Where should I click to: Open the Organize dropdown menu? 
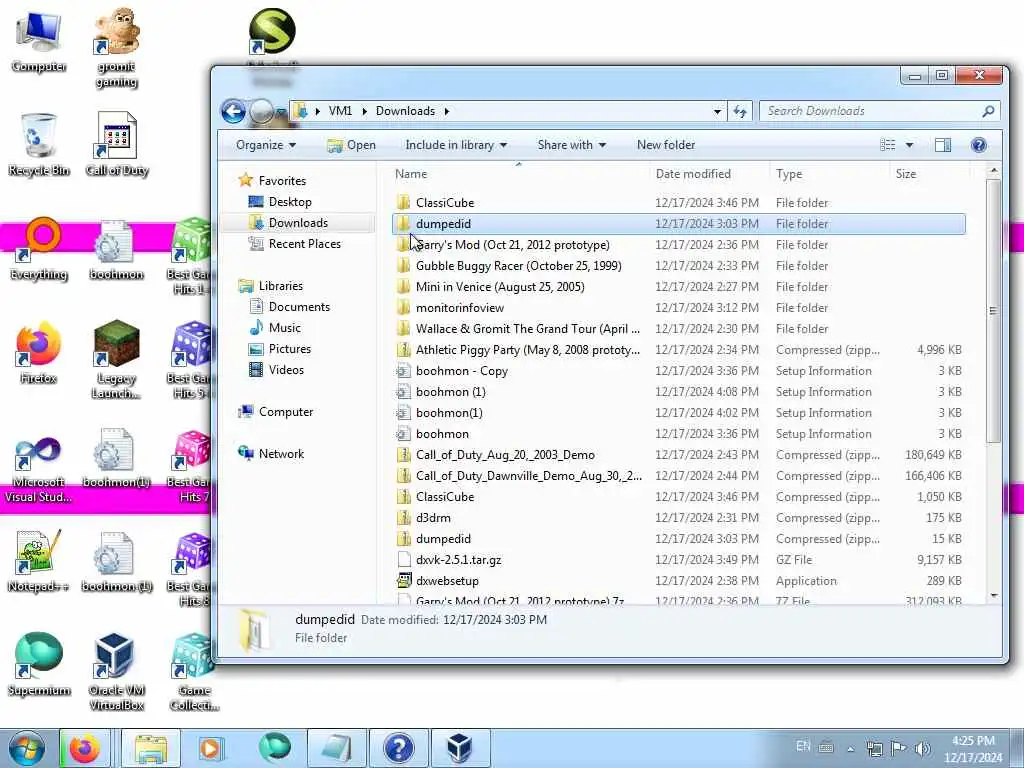[x=266, y=145]
